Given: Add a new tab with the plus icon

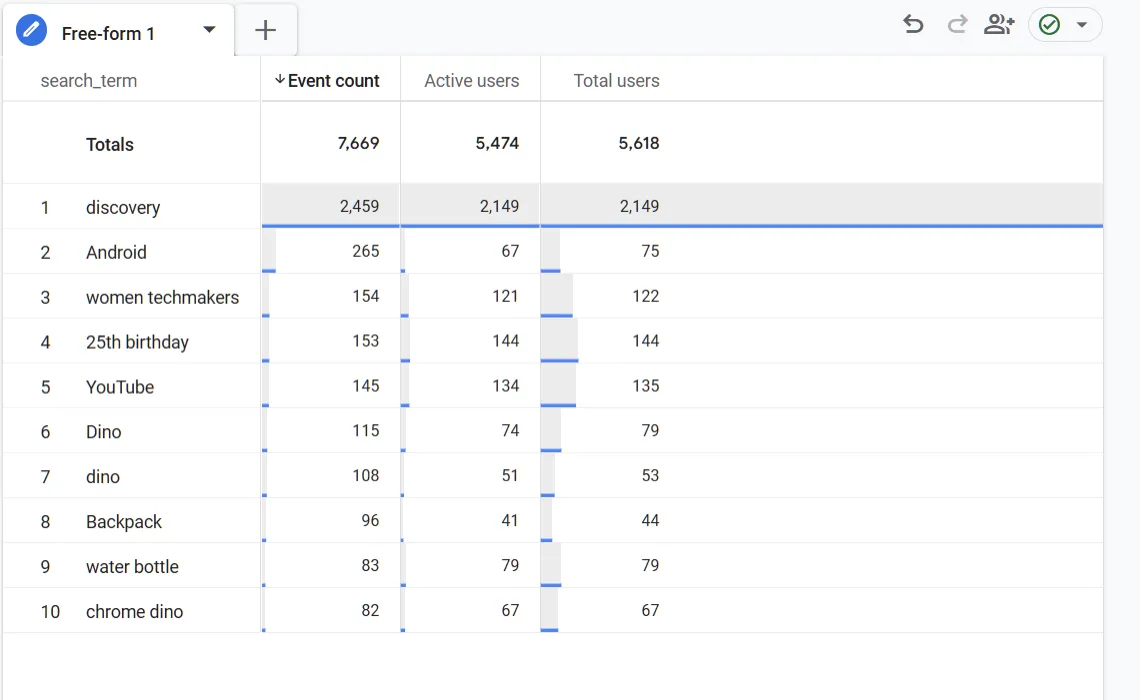Looking at the screenshot, I should pos(265,31).
